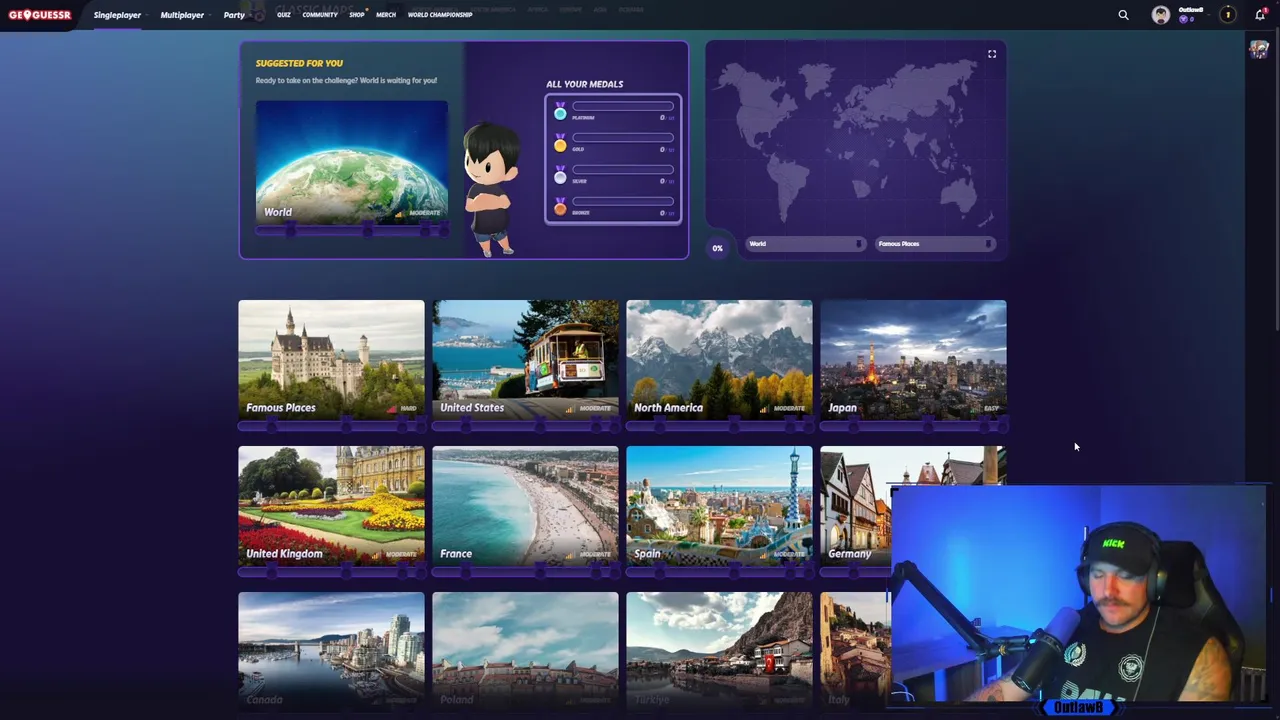Open the Germany map card
Screen dimensions: 1280x720
tap(856, 505)
